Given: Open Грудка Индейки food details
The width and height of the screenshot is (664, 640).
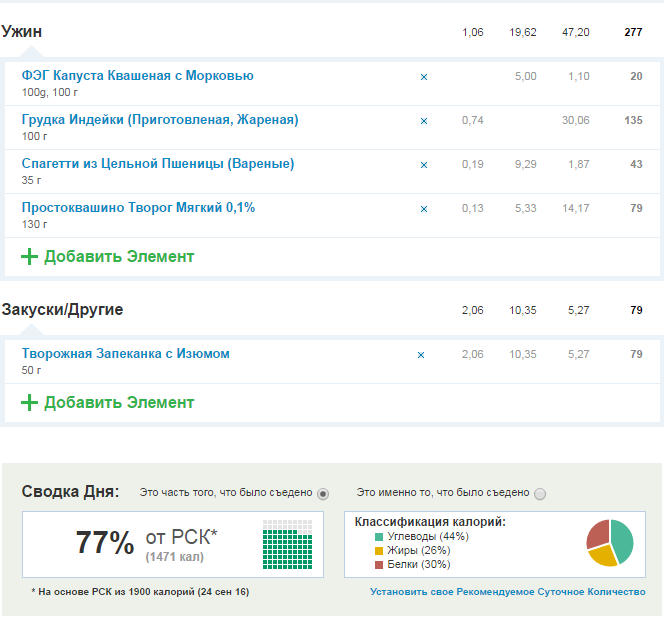Looking at the screenshot, I should [x=159, y=120].
